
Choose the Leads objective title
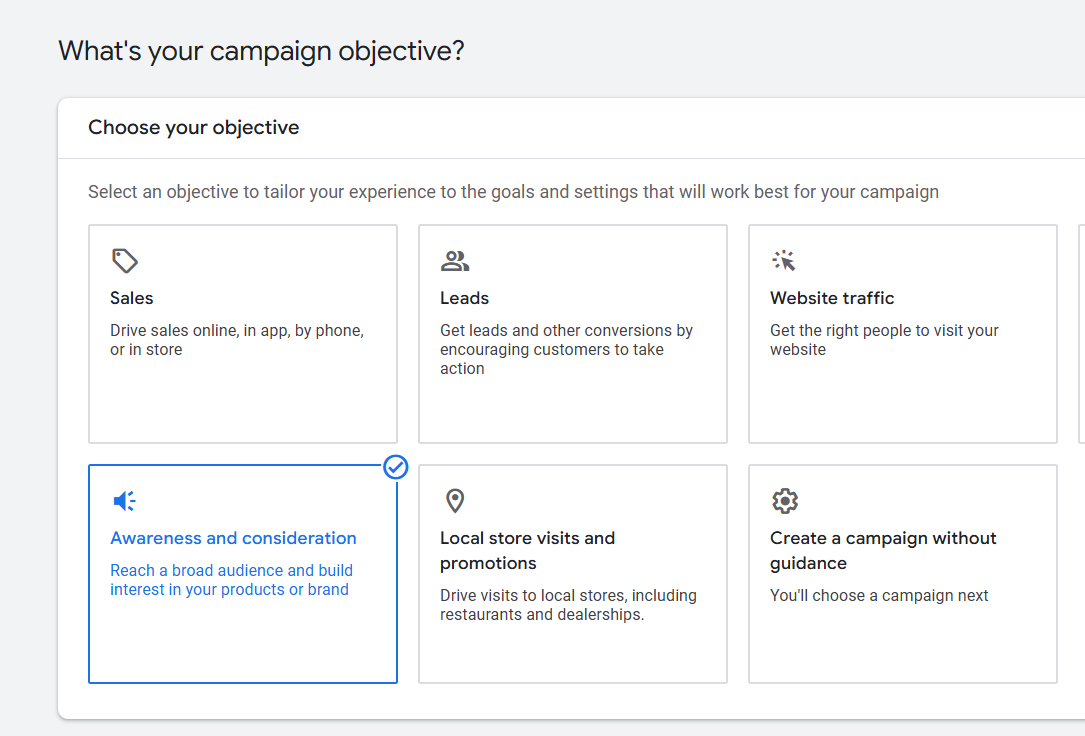[x=464, y=298]
